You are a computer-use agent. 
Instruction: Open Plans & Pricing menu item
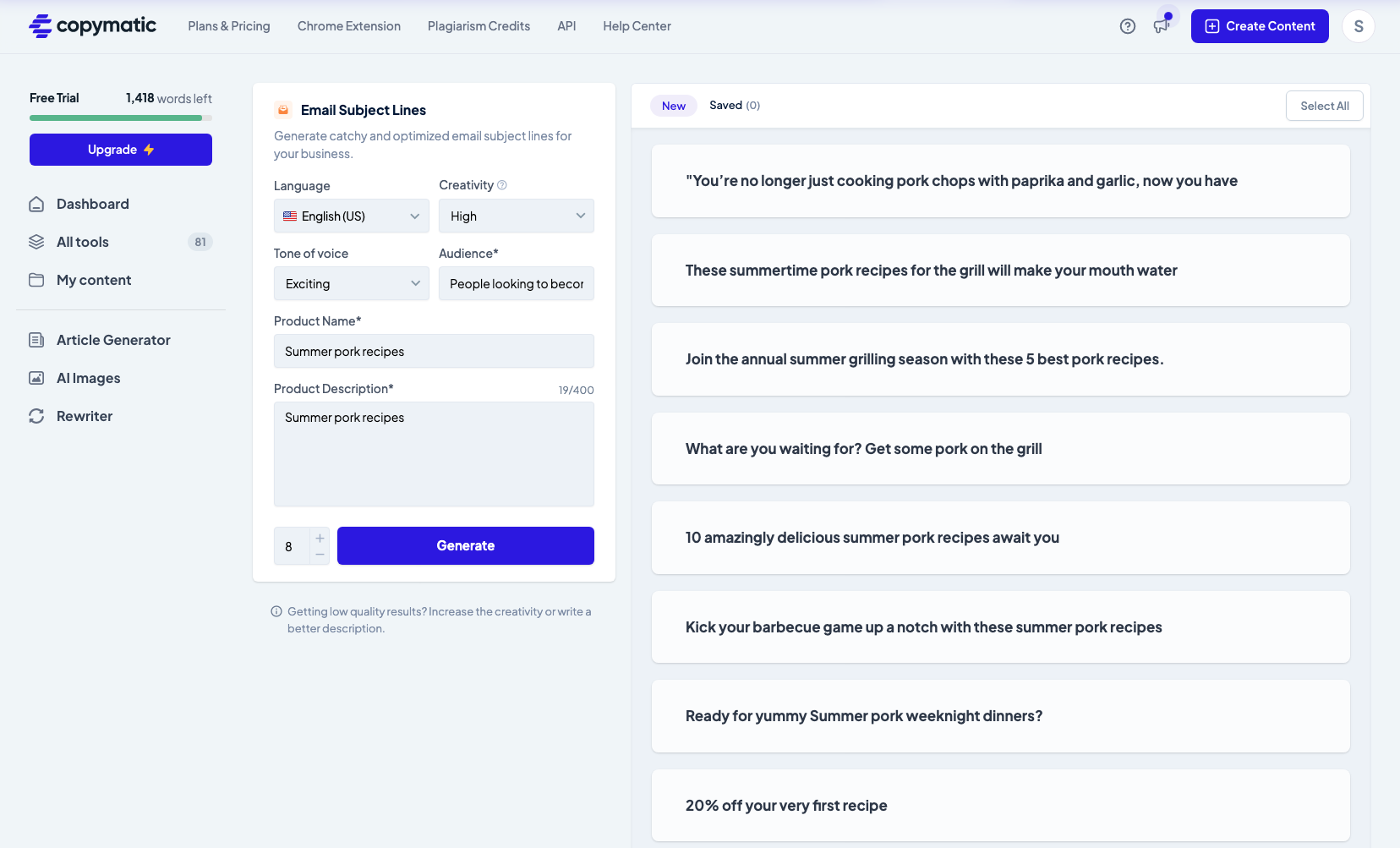coord(229,26)
